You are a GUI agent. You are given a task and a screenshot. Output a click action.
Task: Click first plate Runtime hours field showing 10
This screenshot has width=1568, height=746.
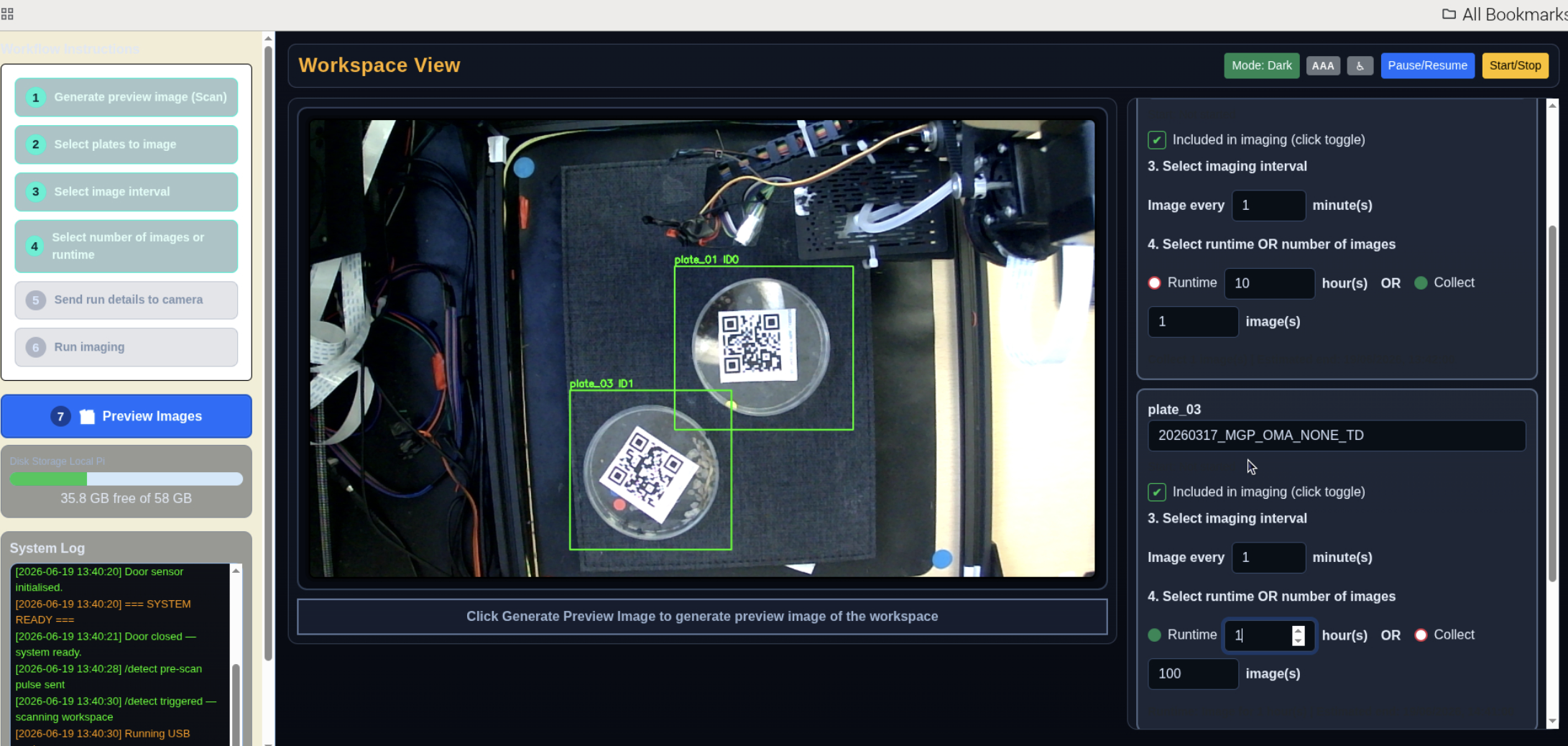[1269, 283]
